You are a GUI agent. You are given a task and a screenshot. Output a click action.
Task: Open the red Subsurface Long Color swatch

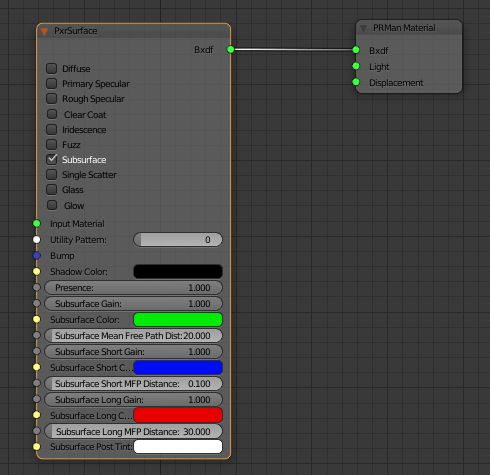(x=178, y=415)
